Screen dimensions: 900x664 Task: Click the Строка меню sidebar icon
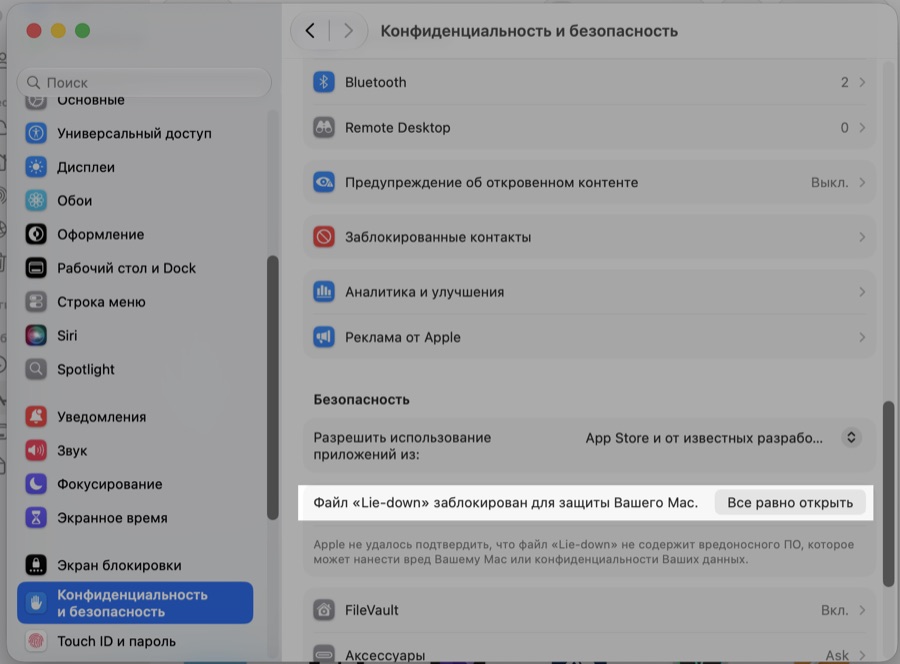click(x=36, y=302)
